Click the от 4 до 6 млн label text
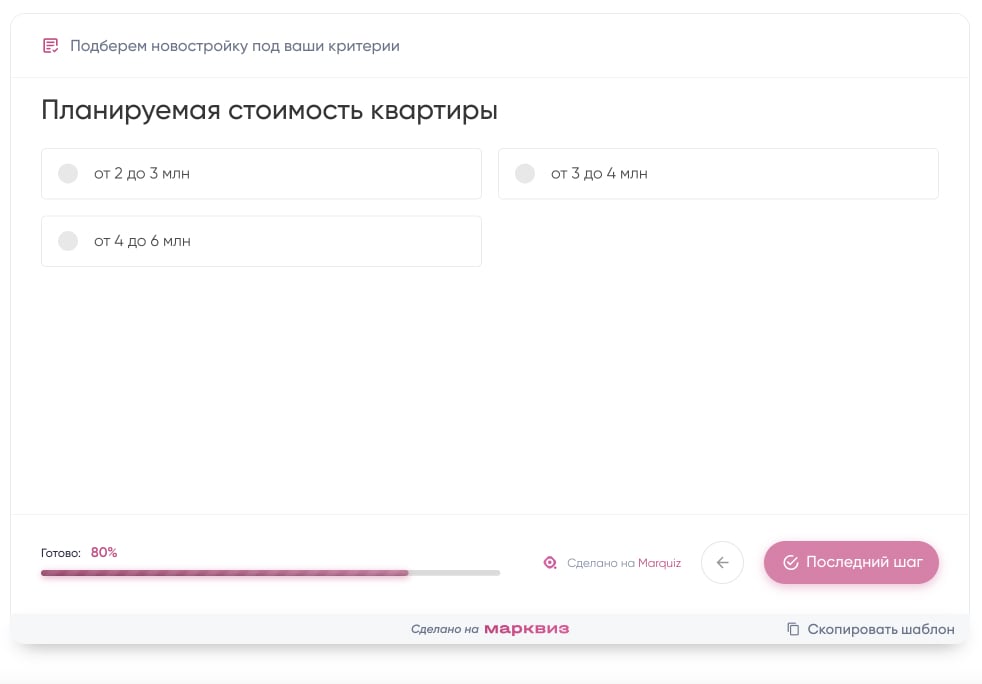This screenshot has width=982, height=684. pos(142,241)
